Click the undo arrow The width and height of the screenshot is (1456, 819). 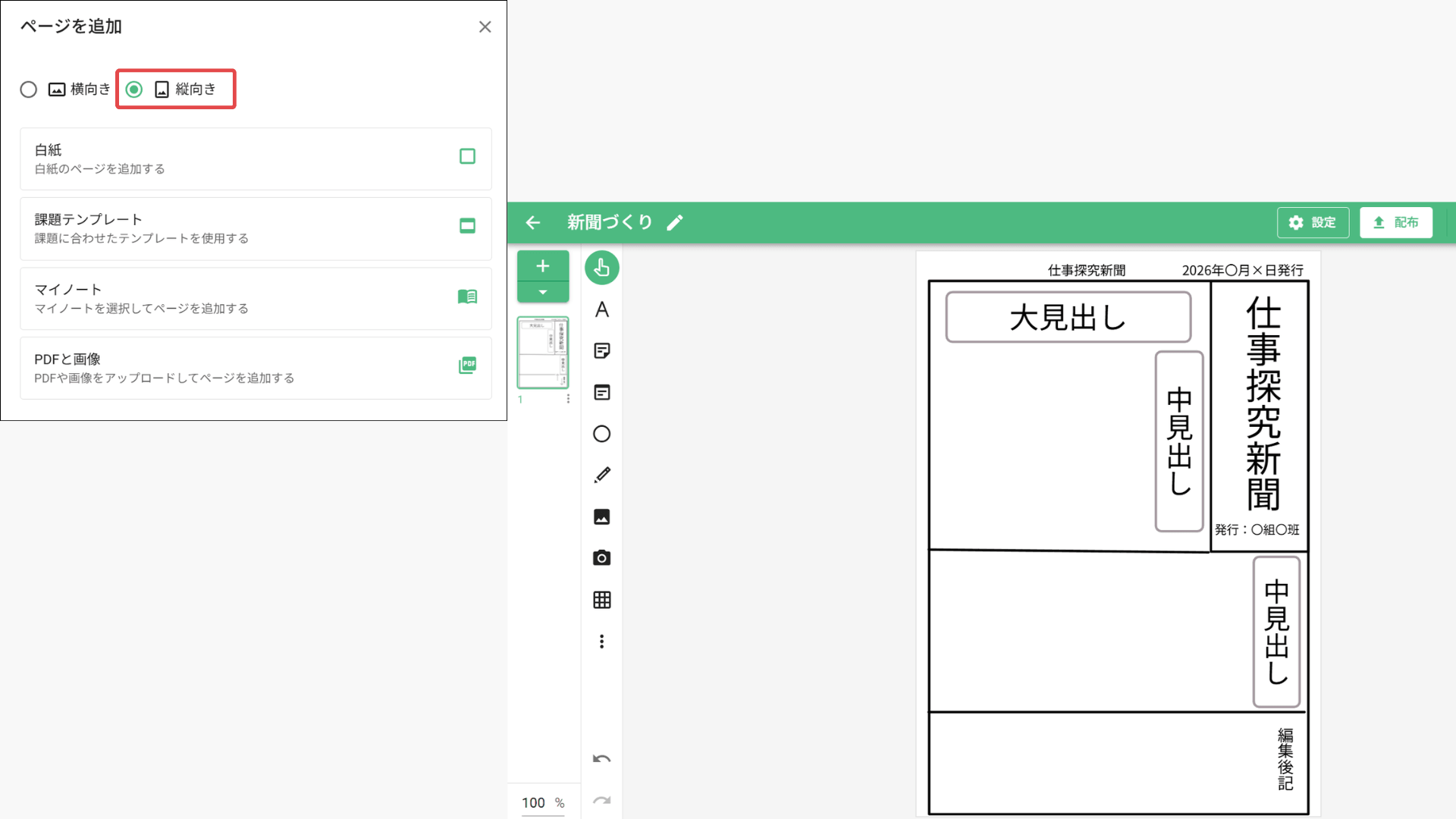[x=601, y=759]
